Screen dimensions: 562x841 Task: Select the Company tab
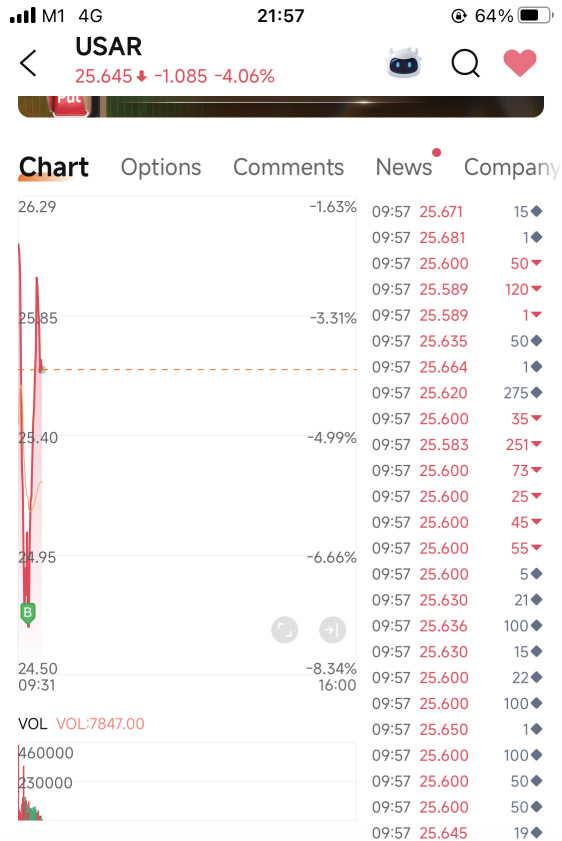[x=512, y=167]
